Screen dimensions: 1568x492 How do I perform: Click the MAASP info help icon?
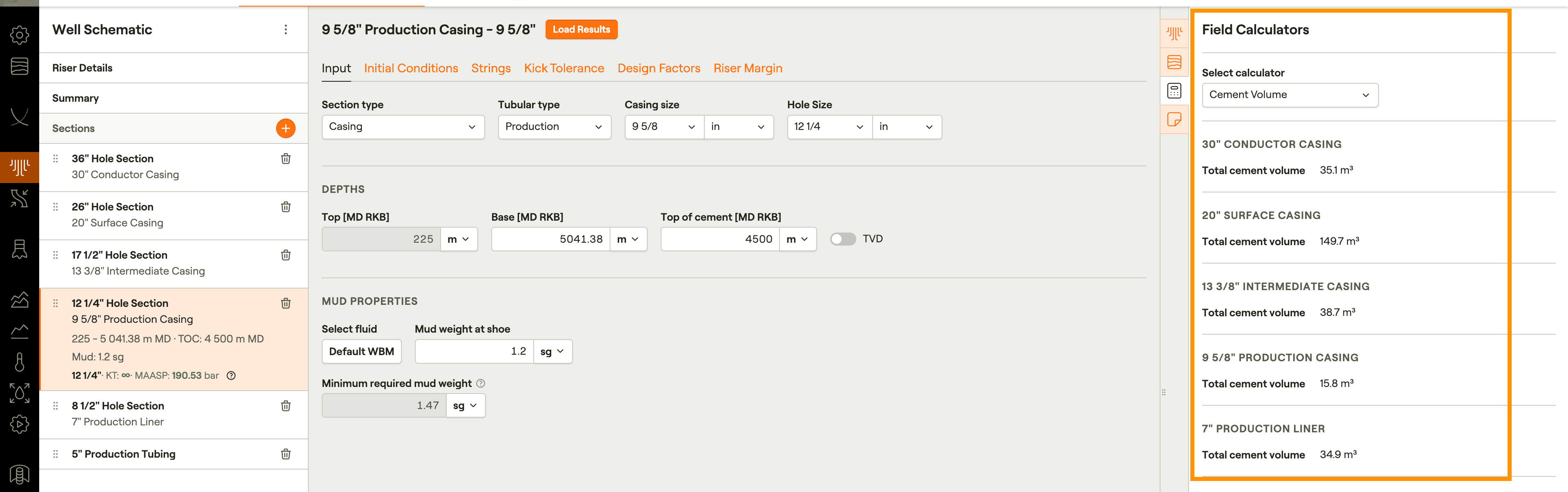(231, 376)
